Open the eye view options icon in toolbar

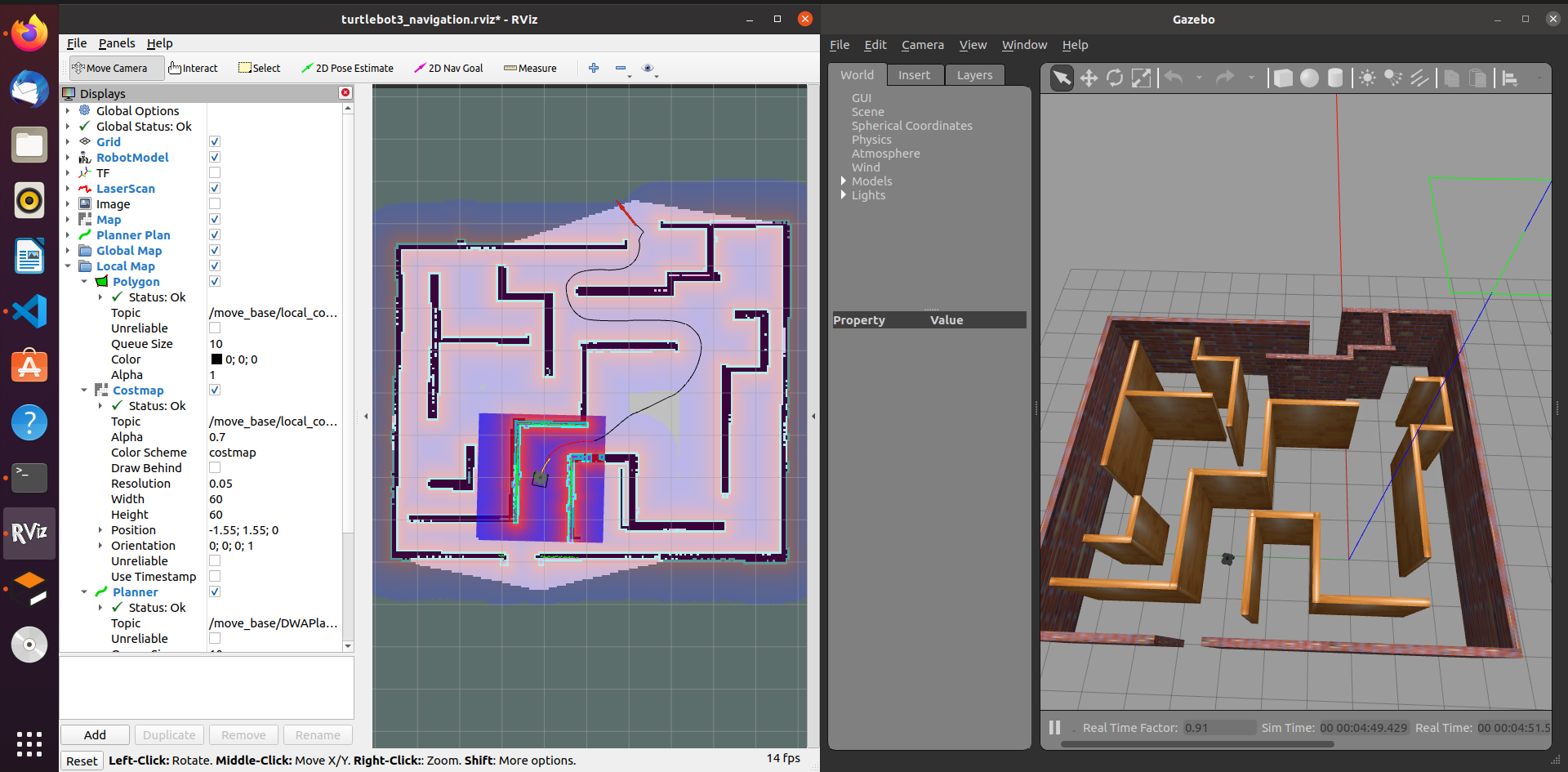pos(648,69)
